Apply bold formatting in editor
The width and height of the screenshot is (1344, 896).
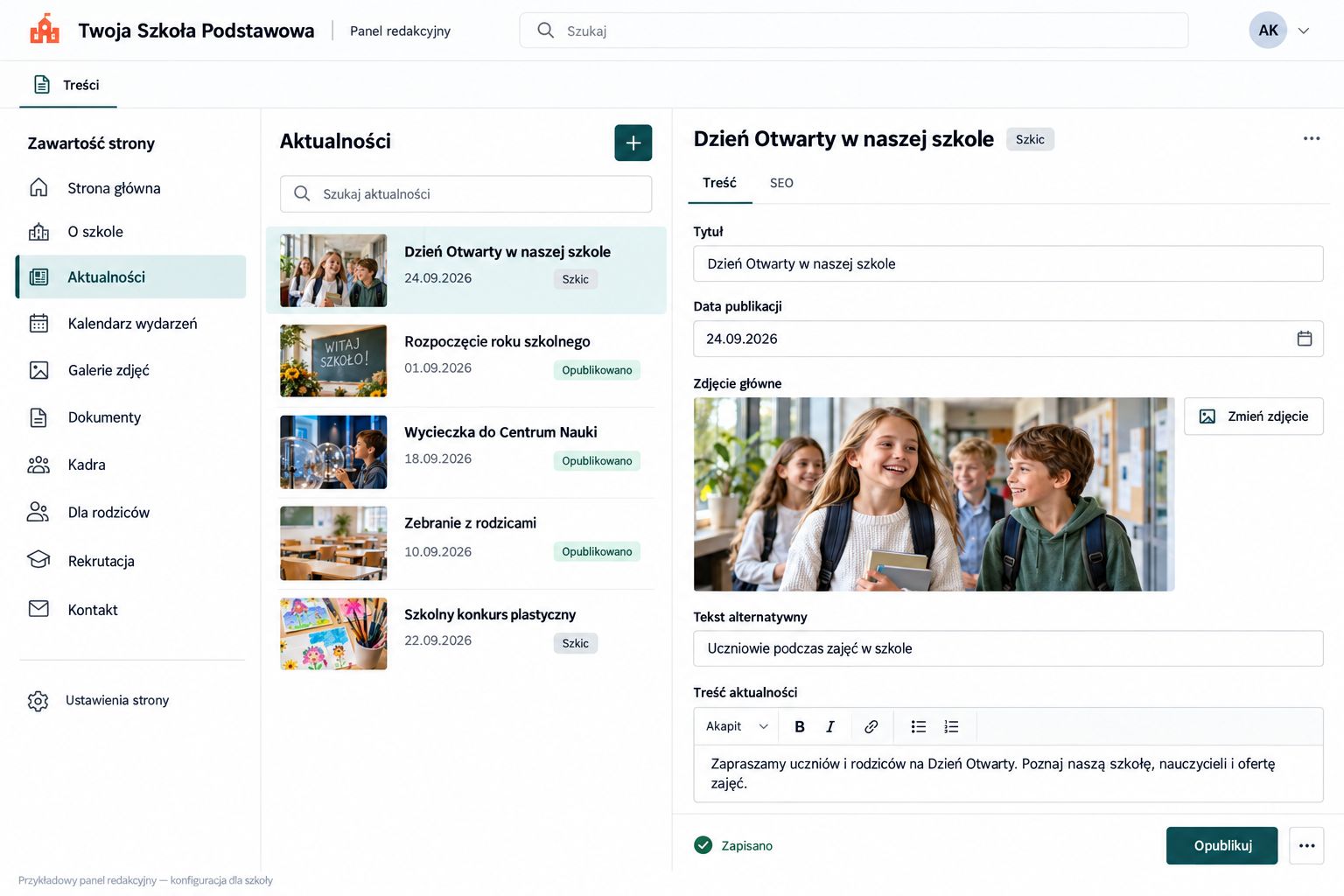tap(799, 726)
